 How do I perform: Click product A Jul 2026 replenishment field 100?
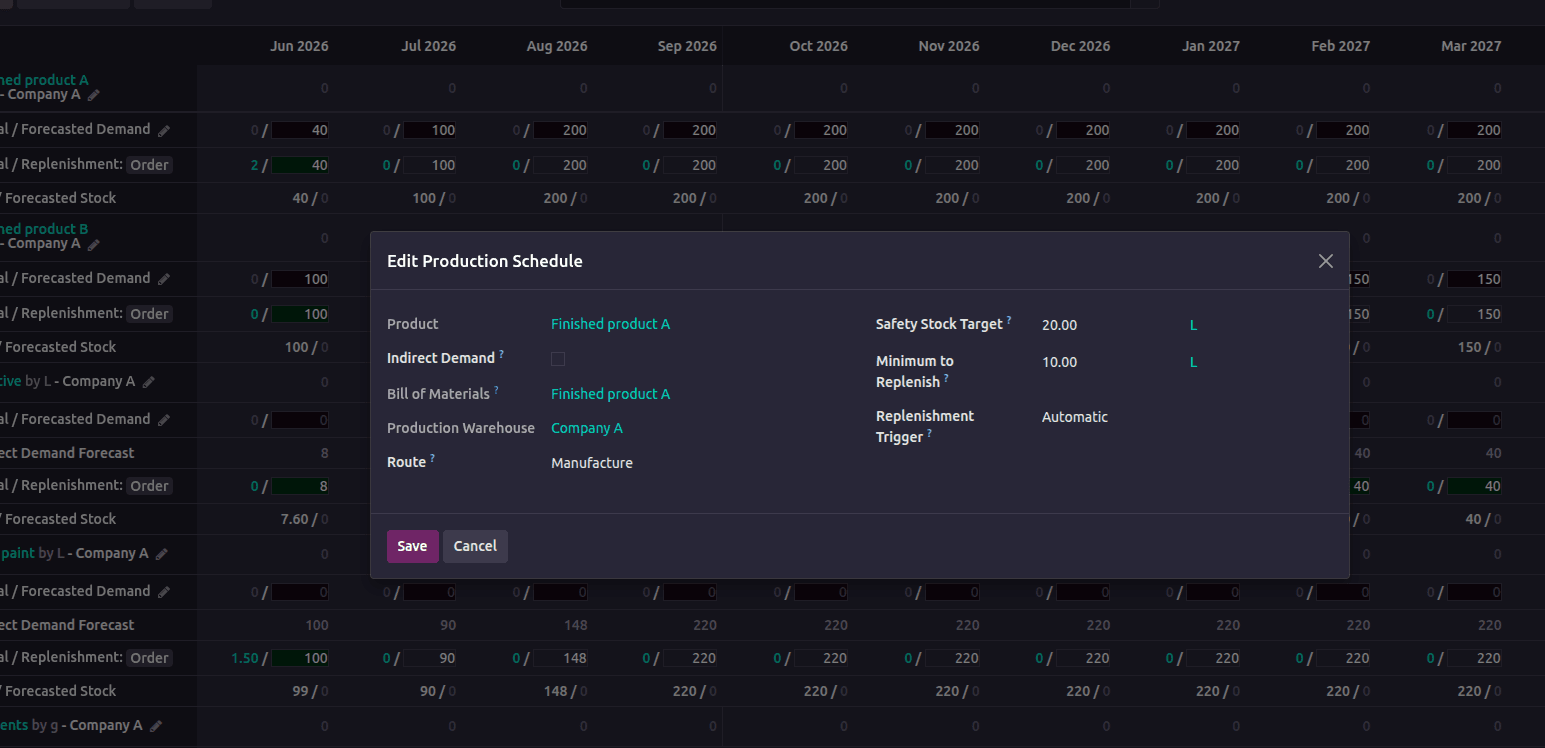[431, 165]
